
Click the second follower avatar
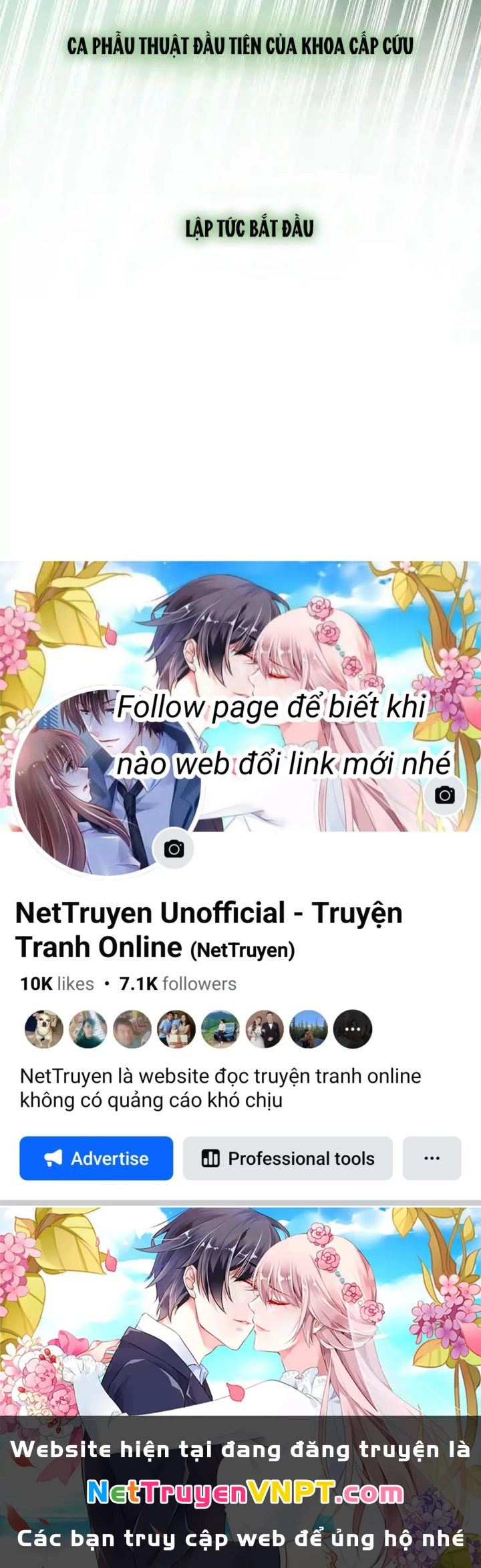pyautogui.click(x=88, y=1029)
